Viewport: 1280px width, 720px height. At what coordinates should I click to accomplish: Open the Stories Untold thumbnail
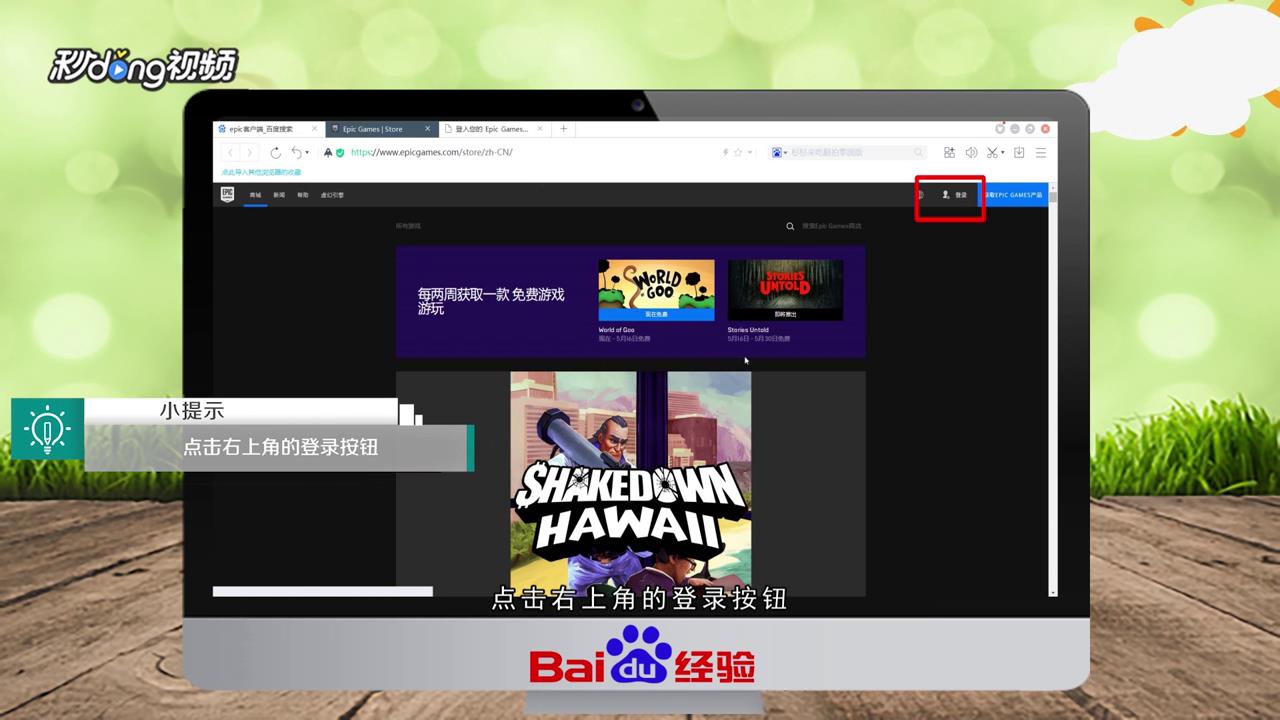click(785, 290)
